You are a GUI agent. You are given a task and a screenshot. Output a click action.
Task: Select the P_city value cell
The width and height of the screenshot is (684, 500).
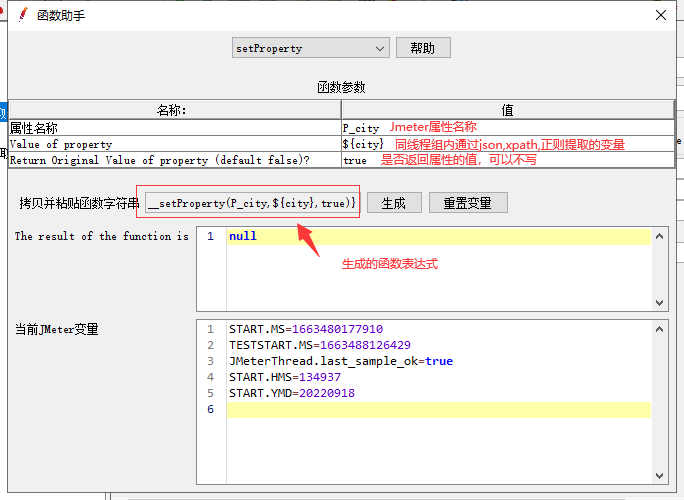click(x=361, y=128)
